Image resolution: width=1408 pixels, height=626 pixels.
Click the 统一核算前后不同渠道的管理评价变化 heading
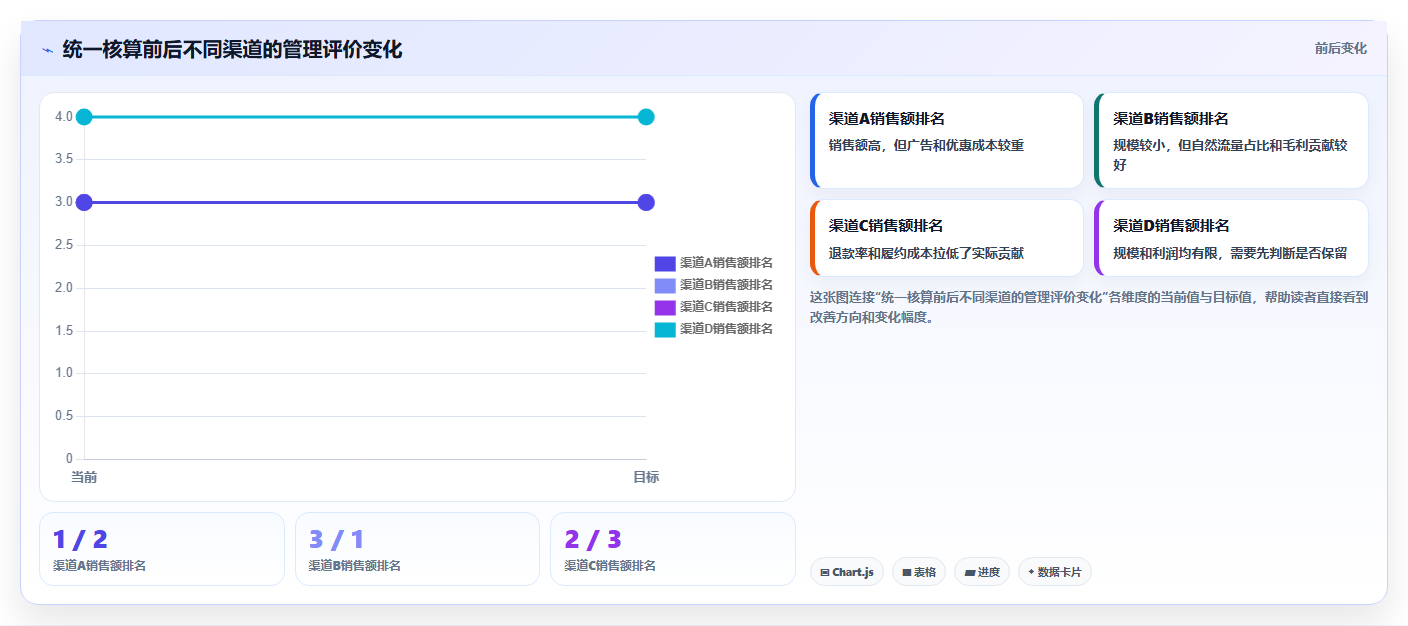pyautogui.click(x=232, y=49)
